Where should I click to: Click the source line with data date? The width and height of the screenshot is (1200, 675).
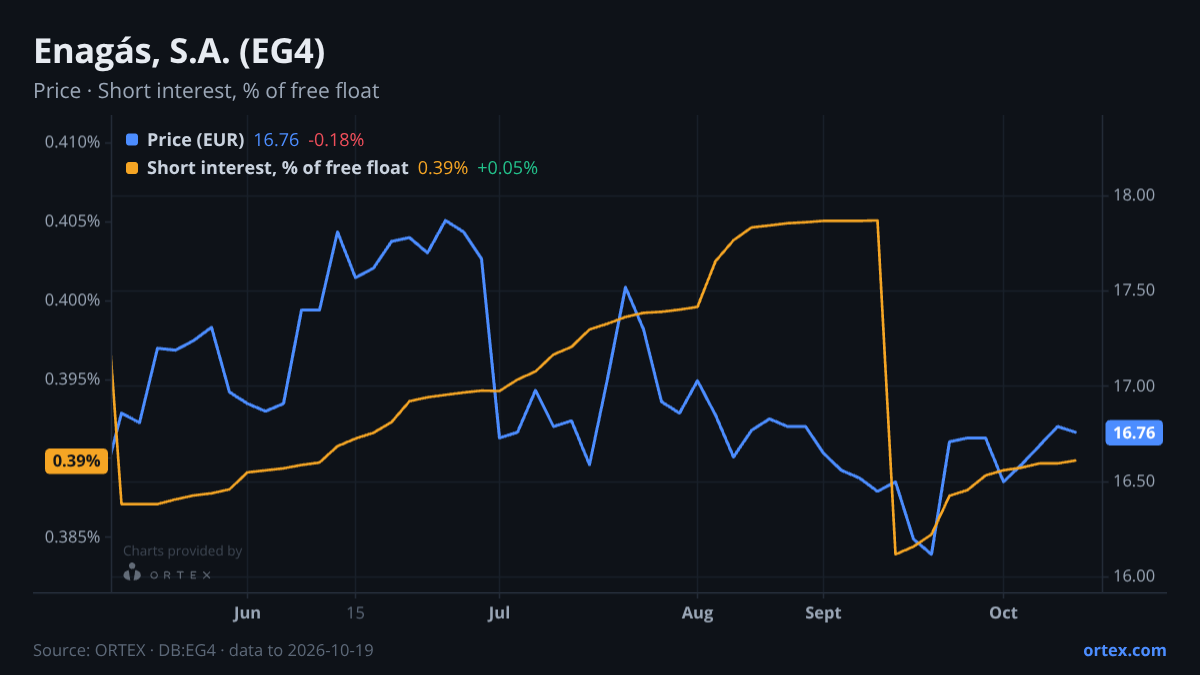[x=203, y=650]
